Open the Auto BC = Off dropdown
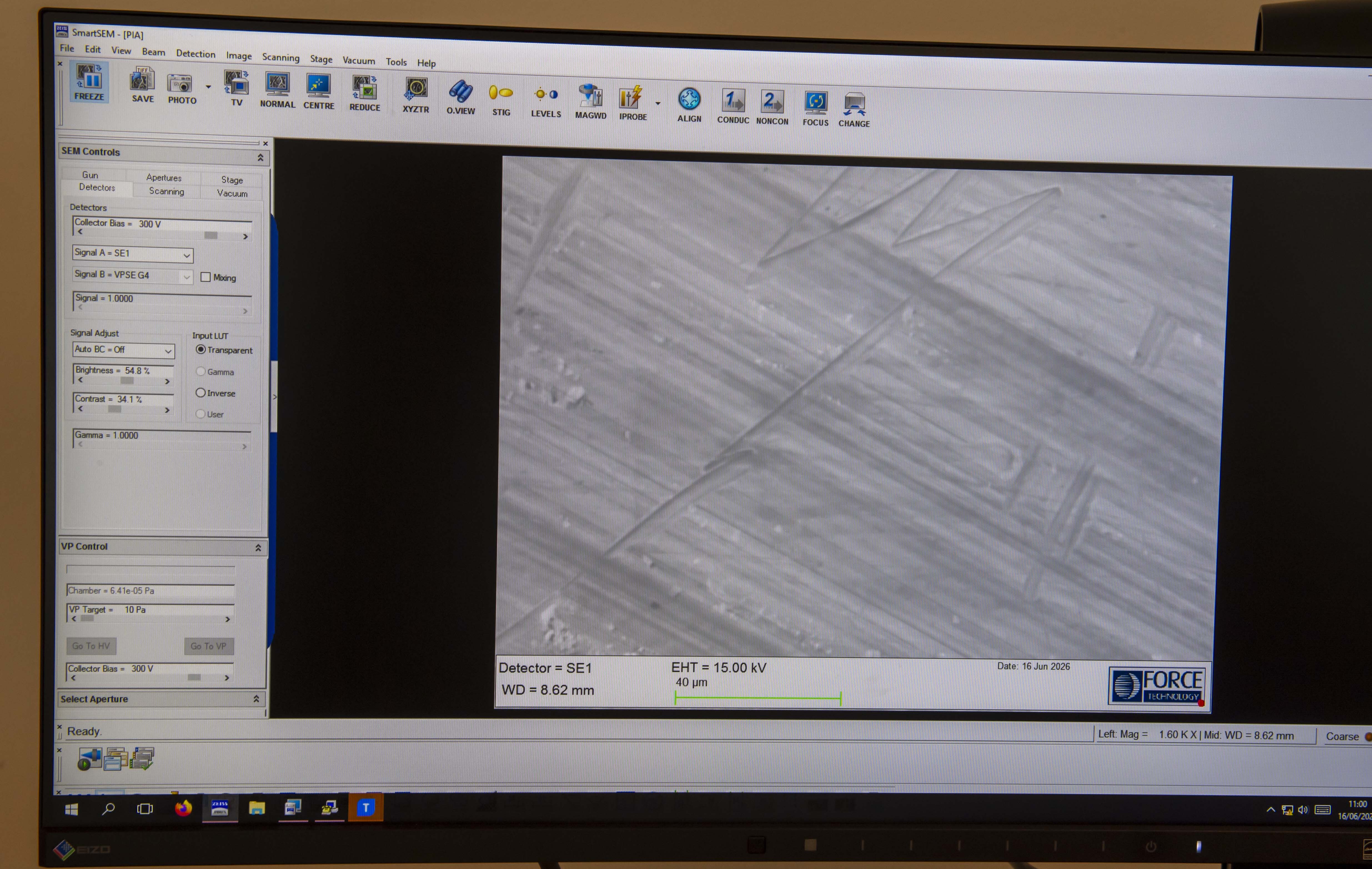Image resolution: width=1372 pixels, height=869 pixels. click(168, 351)
